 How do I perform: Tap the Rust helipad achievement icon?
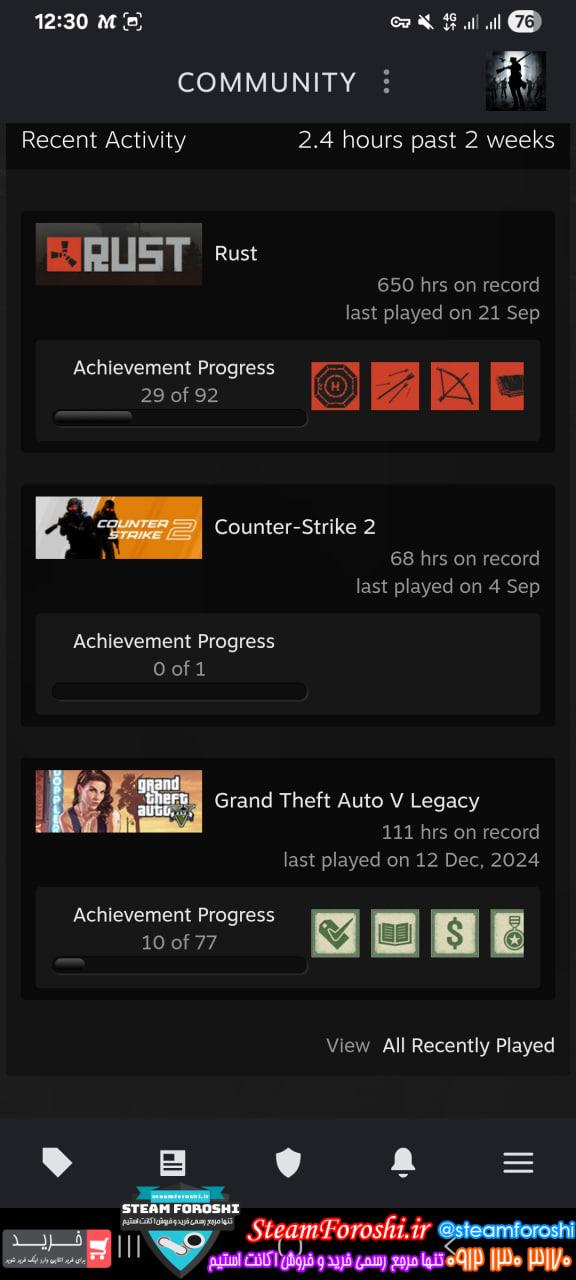tap(335, 386)
